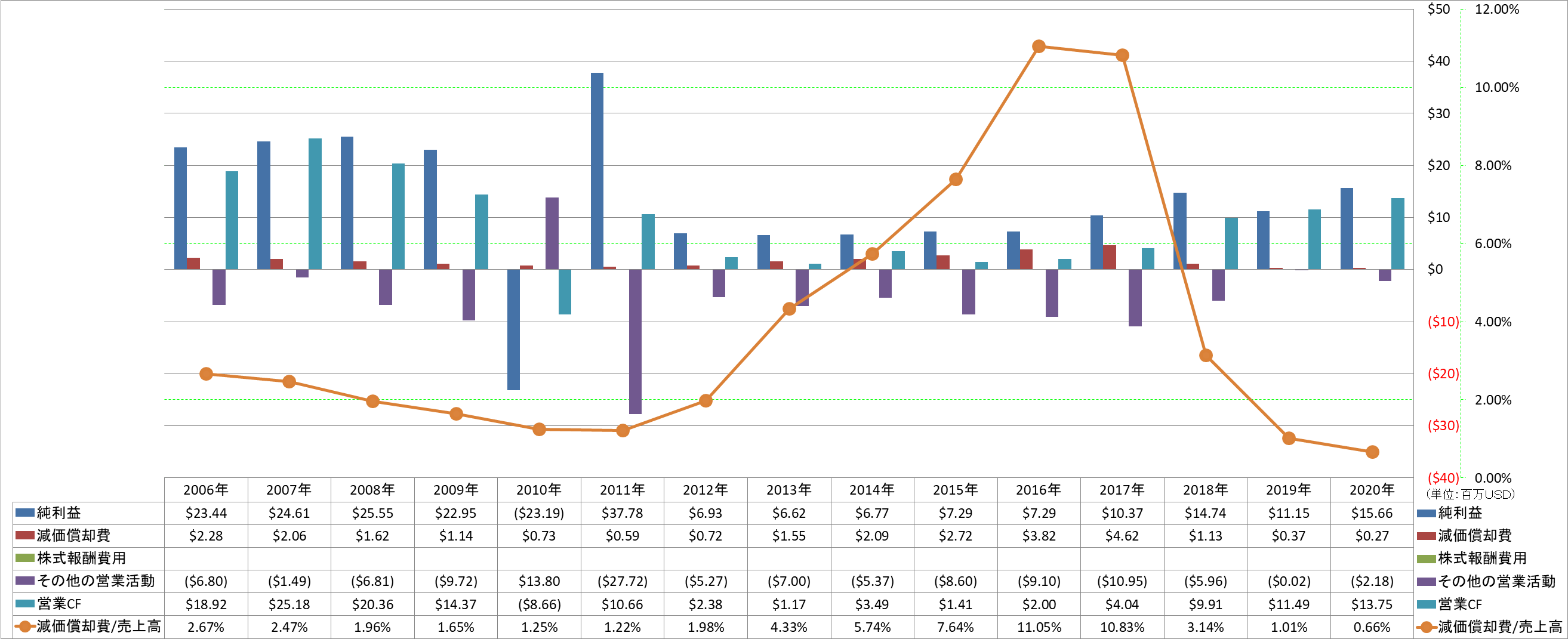Click the red ($40) axis label
The width and height of the screenshot is (1568, 639).
click(1443, 478)
